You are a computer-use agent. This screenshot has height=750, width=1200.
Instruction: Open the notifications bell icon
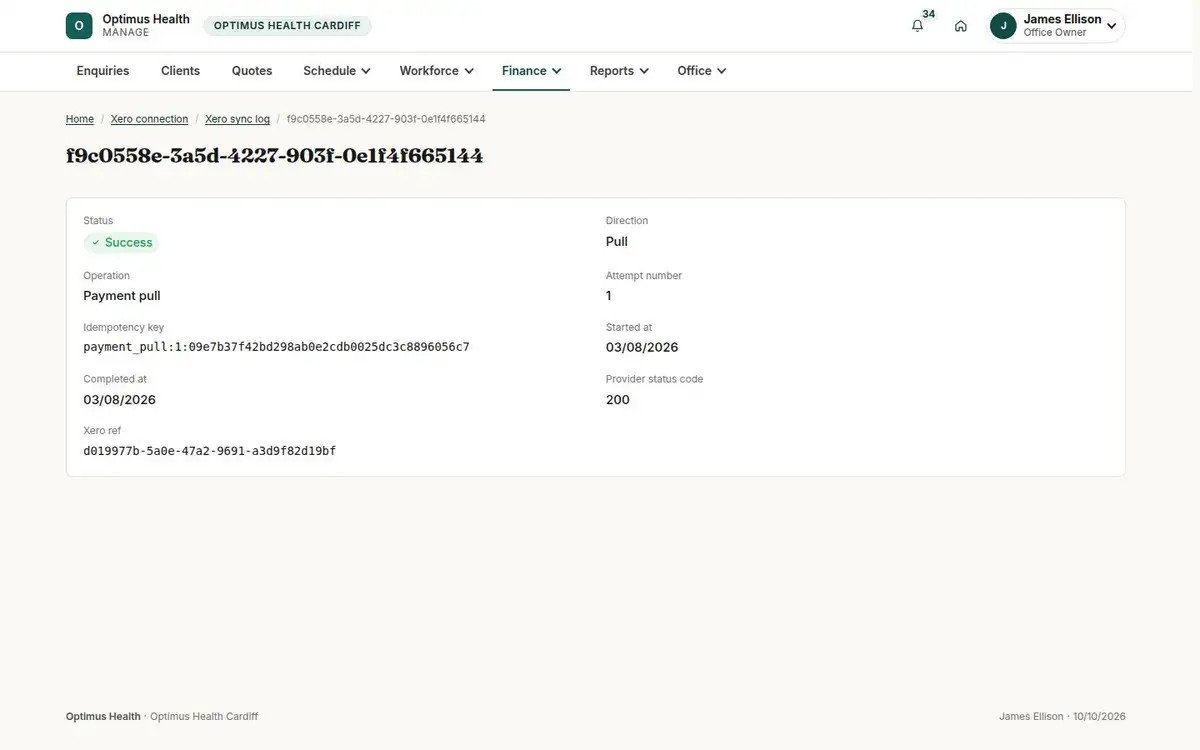917,26
